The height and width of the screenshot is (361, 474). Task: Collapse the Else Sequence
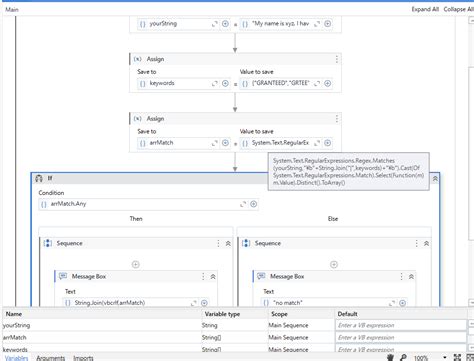click(426, 244)
